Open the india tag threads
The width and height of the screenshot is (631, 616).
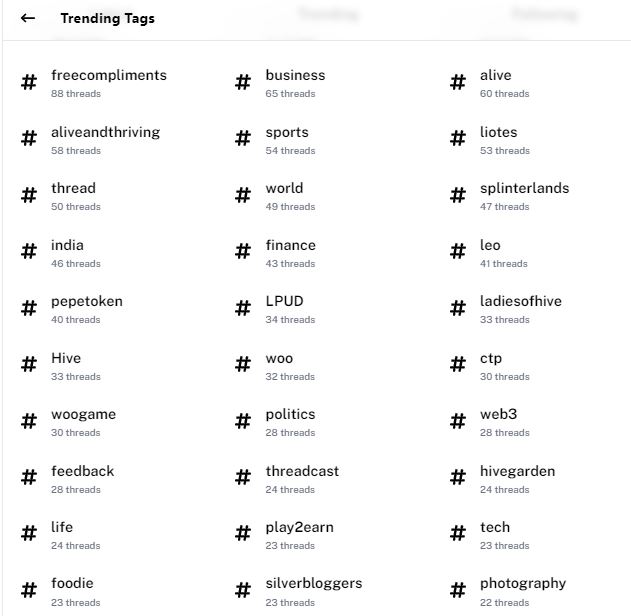(x=67, y=245)
